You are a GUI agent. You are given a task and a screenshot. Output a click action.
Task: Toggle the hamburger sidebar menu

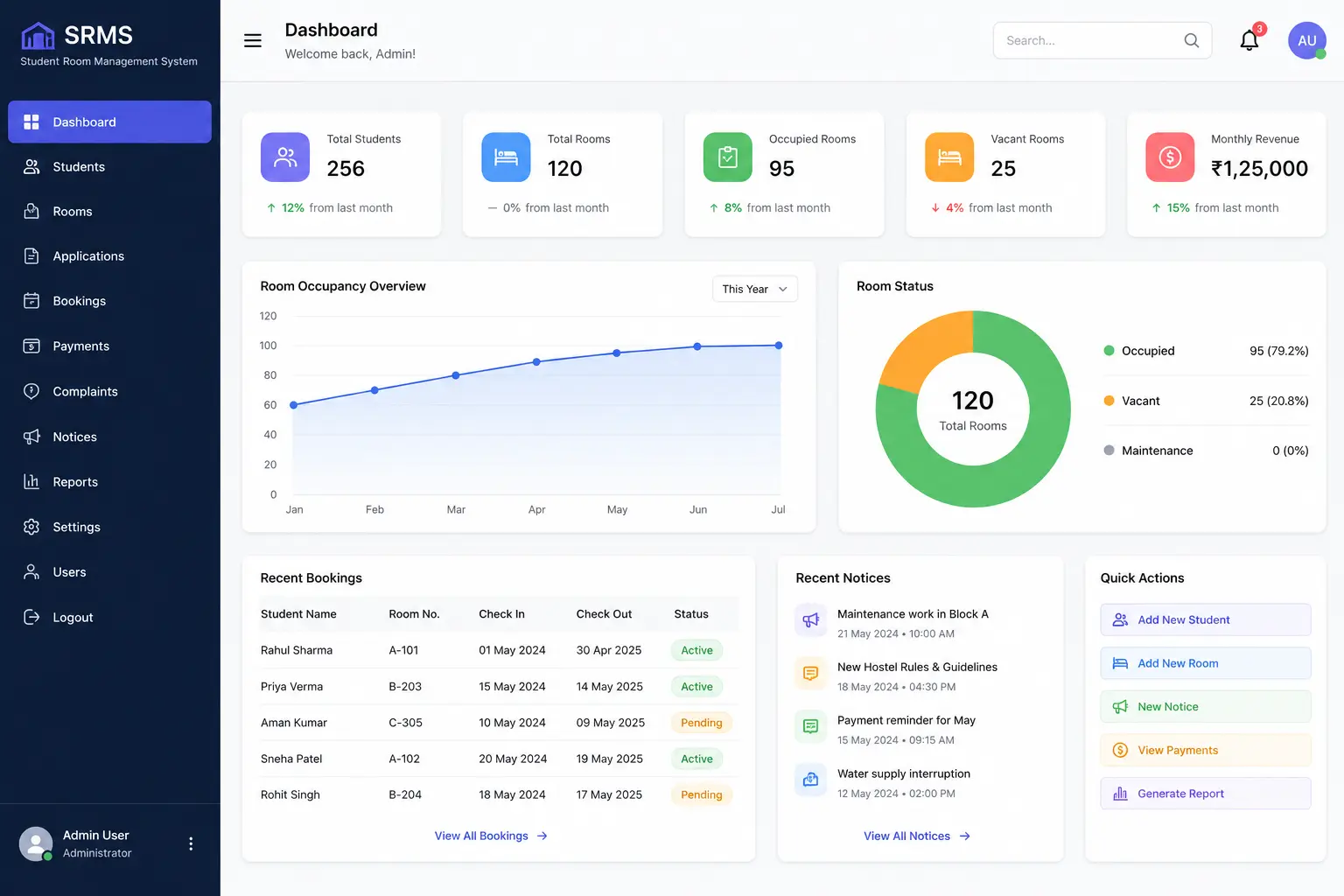coord(253,40)
